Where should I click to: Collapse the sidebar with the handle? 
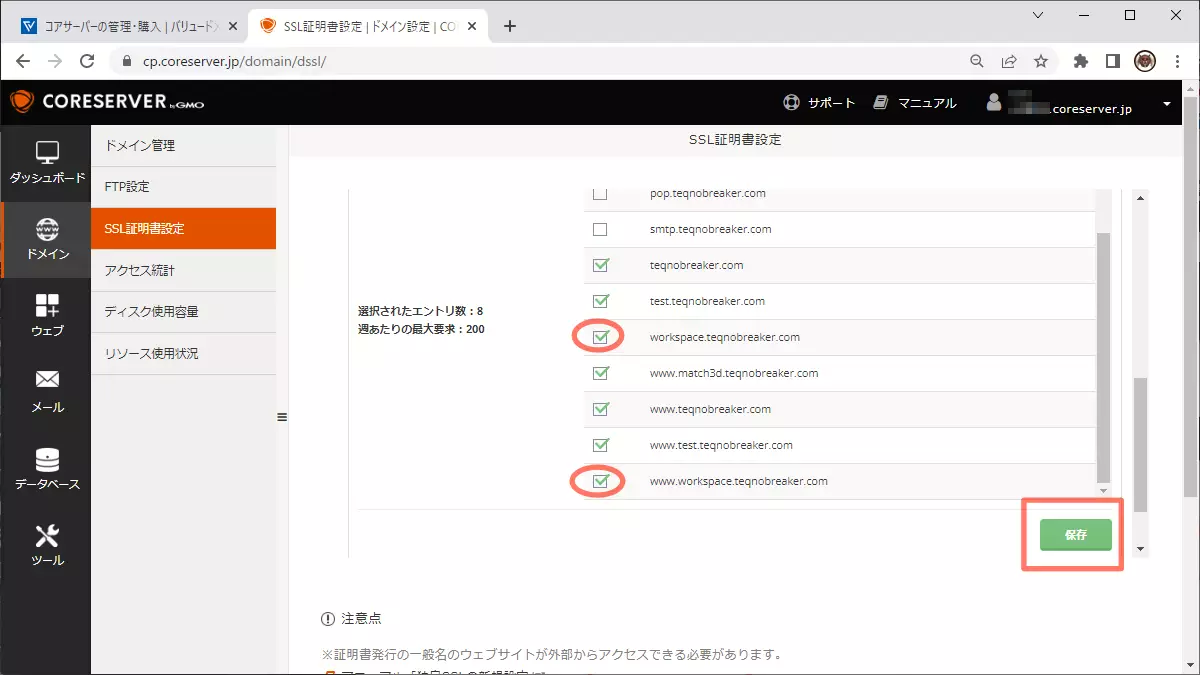(x=282, y=417)
